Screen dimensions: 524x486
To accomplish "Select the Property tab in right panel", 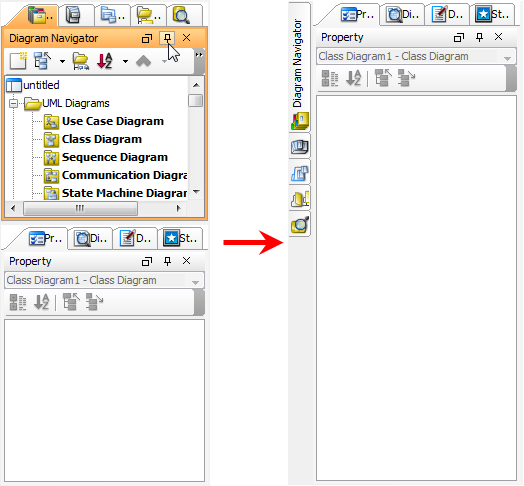I will click(358, 15).
